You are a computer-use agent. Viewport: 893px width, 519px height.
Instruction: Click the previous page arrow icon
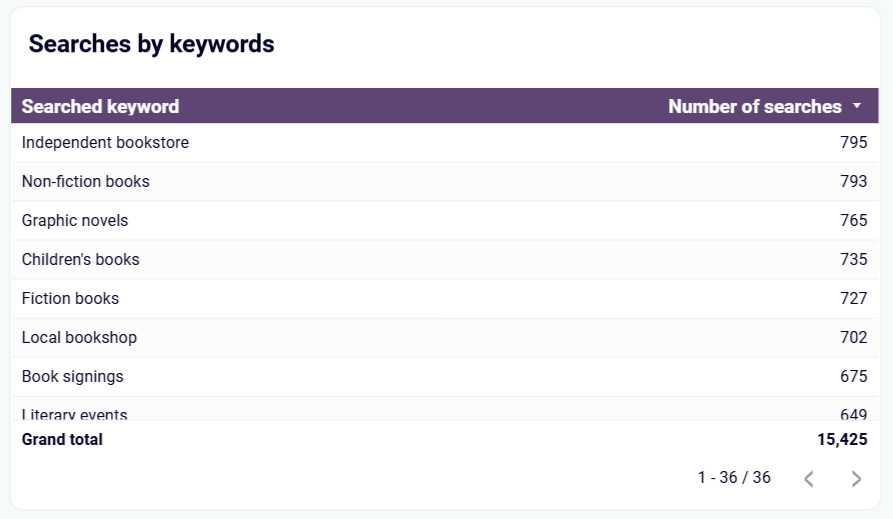click(x=809, y=479)
